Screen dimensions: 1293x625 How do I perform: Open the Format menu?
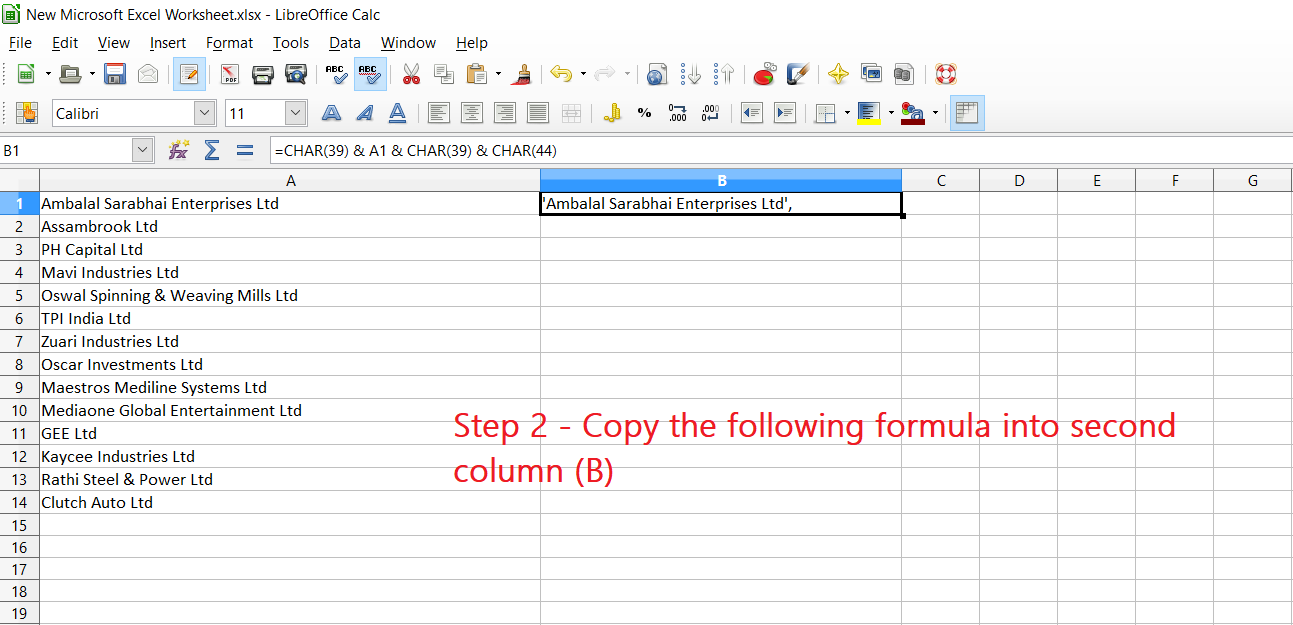229,43
